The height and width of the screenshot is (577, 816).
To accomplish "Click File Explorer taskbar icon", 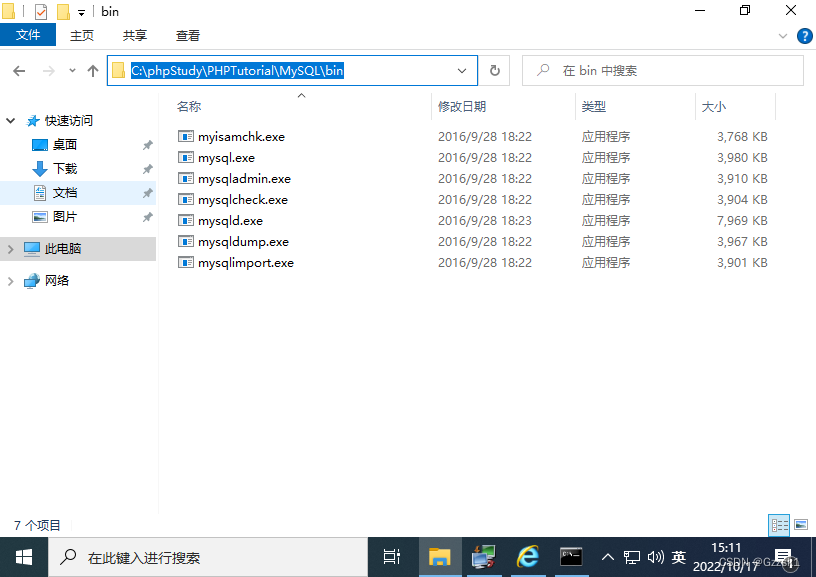I will tap(439, 557).
